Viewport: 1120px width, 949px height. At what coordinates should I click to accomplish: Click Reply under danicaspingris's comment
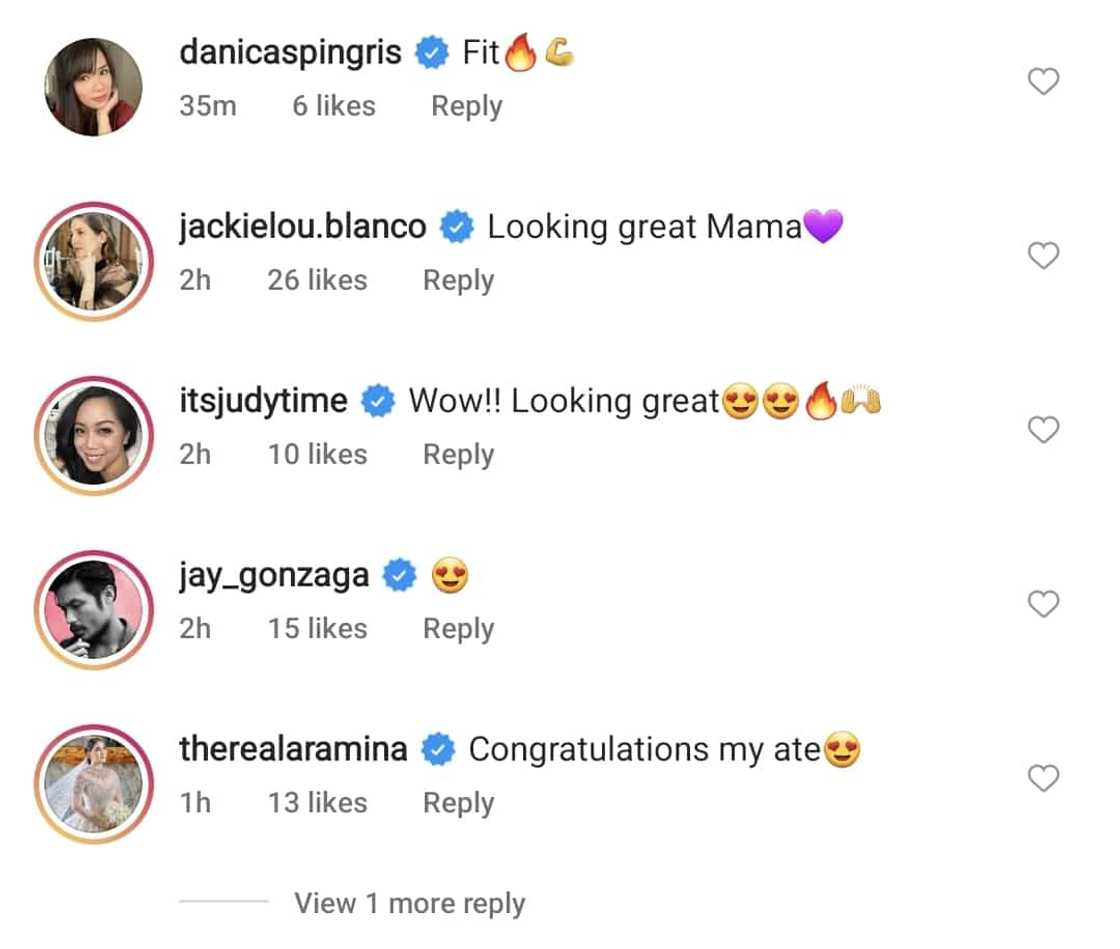point(465,106)
